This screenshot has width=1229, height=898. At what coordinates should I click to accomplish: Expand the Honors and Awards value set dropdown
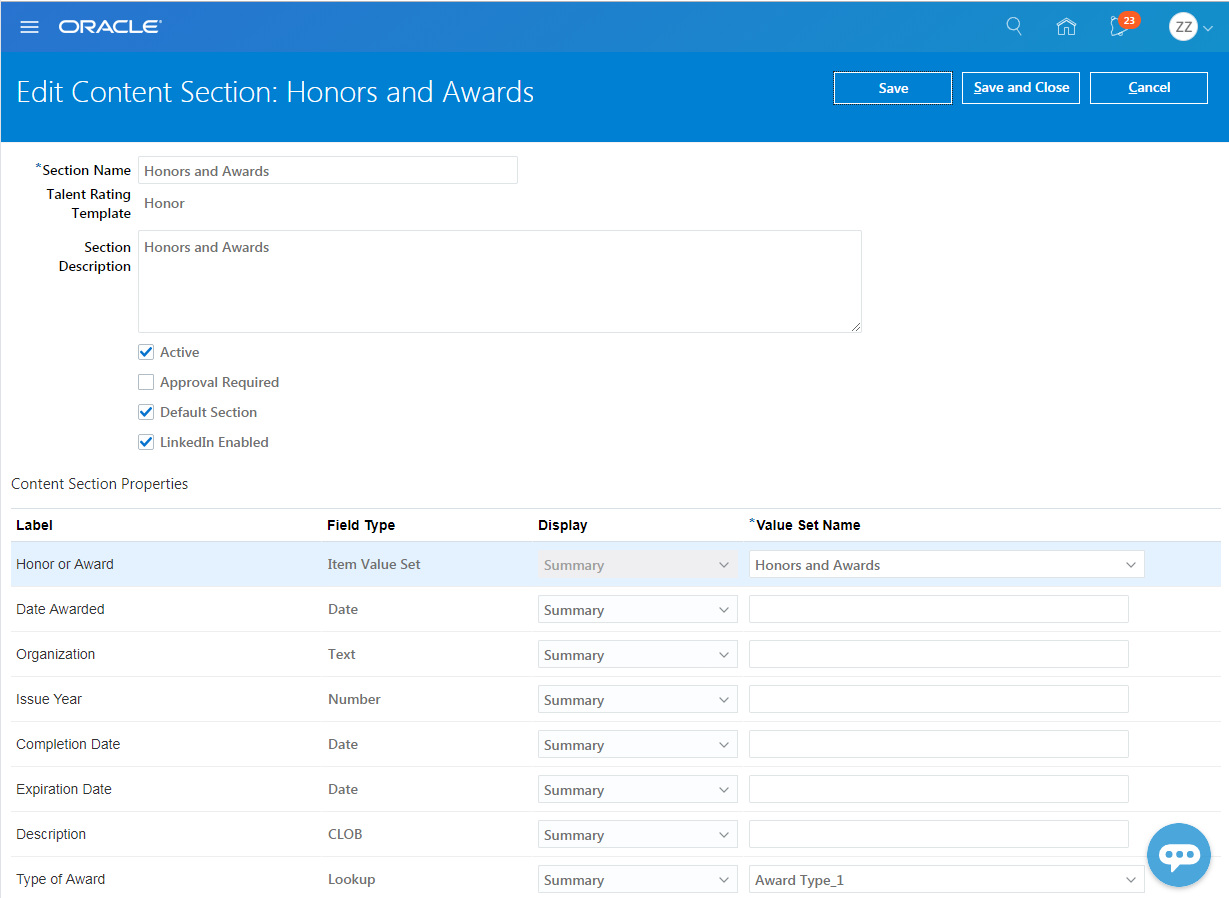(x=1131, y=564)
